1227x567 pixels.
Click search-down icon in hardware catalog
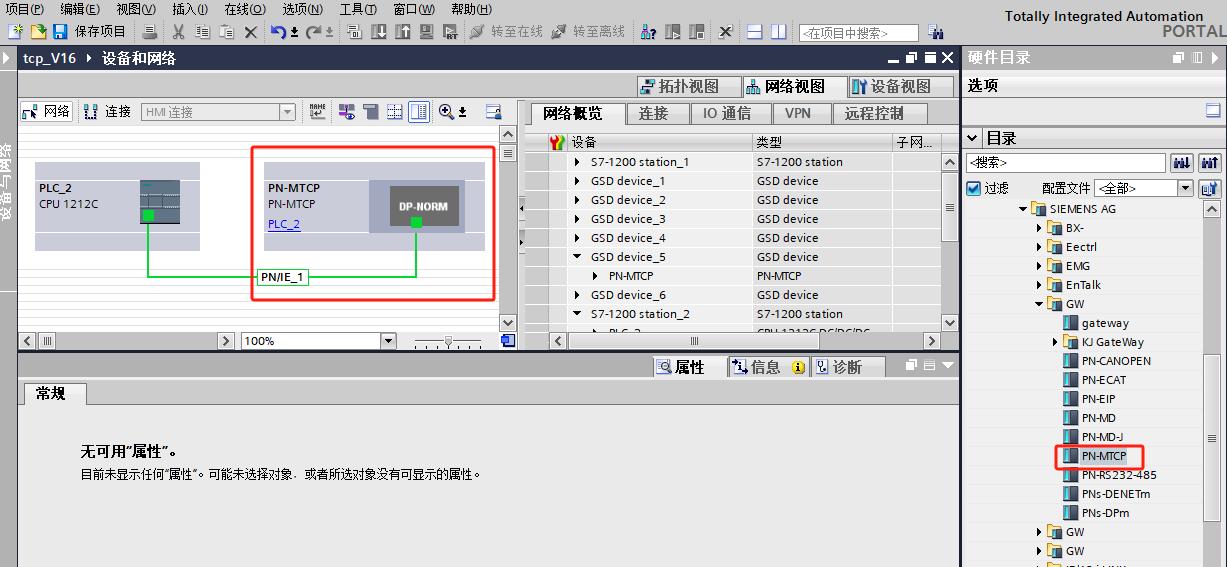tap(1182, 163)
